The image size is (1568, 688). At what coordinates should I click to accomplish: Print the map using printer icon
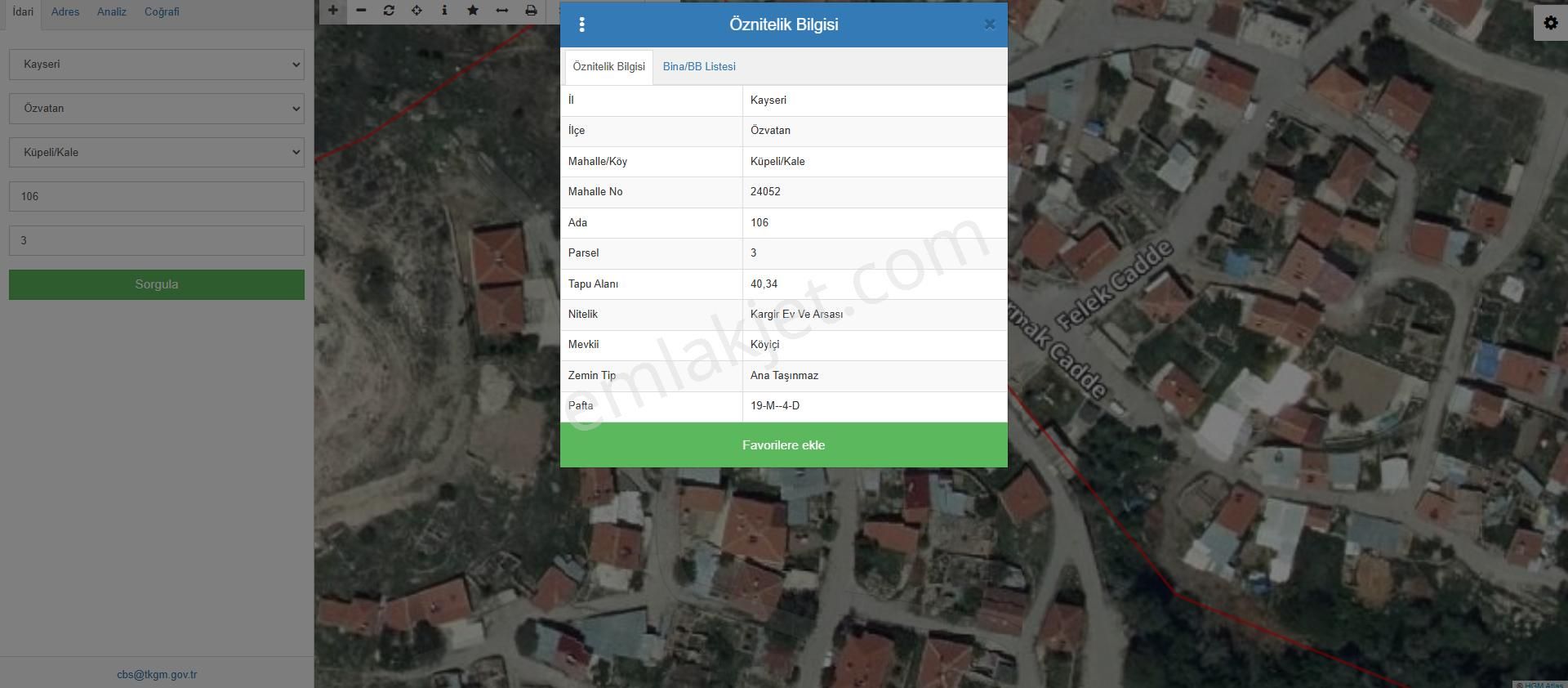(x=531, y=11)
